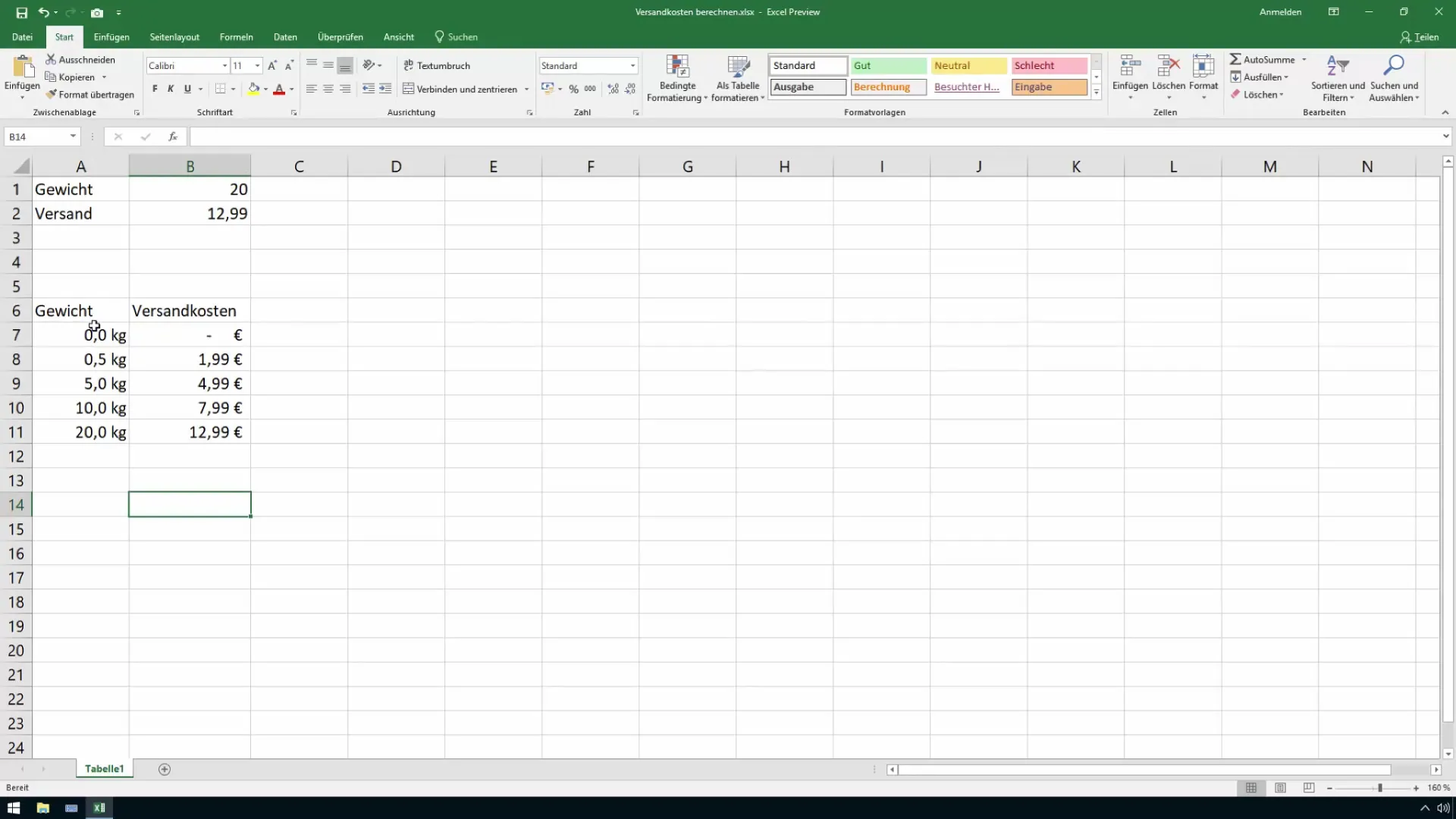Decrease indent icon
This screenshot has width=1456, height=819.
point(369,89)
